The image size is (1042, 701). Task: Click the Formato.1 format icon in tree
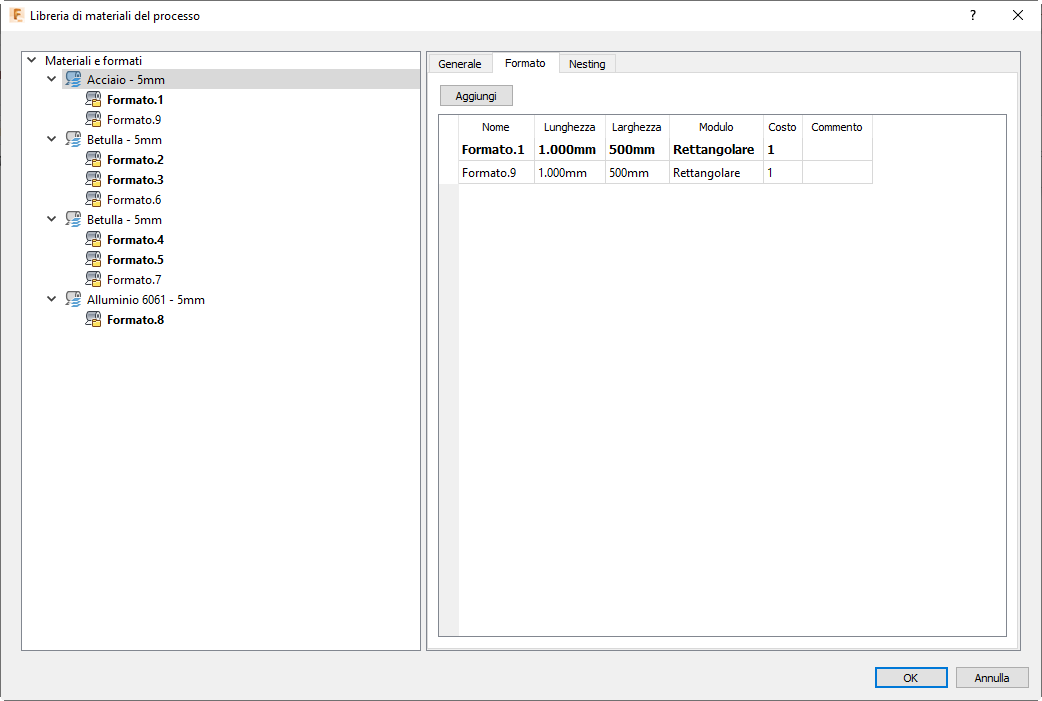tap(94, 100)
